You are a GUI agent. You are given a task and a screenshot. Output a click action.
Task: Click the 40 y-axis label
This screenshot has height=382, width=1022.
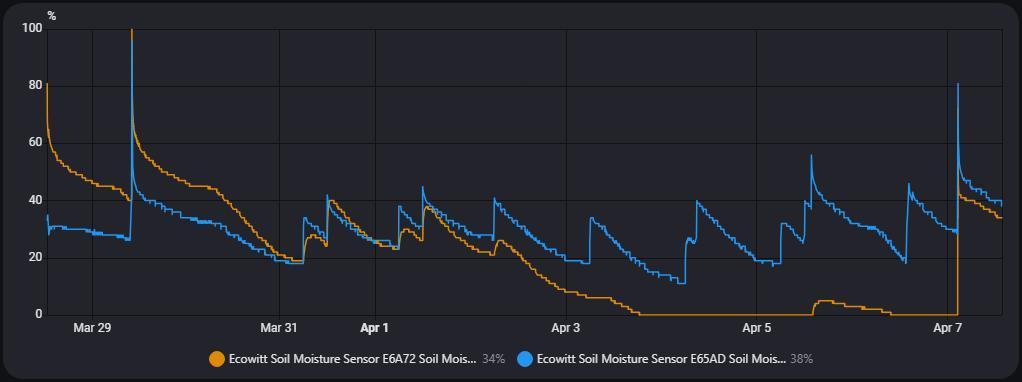coord(36,200)
